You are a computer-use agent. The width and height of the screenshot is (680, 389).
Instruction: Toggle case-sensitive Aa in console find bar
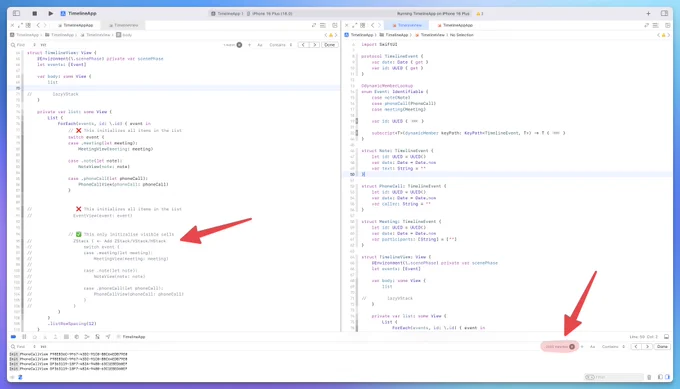[x=592, y=347]
